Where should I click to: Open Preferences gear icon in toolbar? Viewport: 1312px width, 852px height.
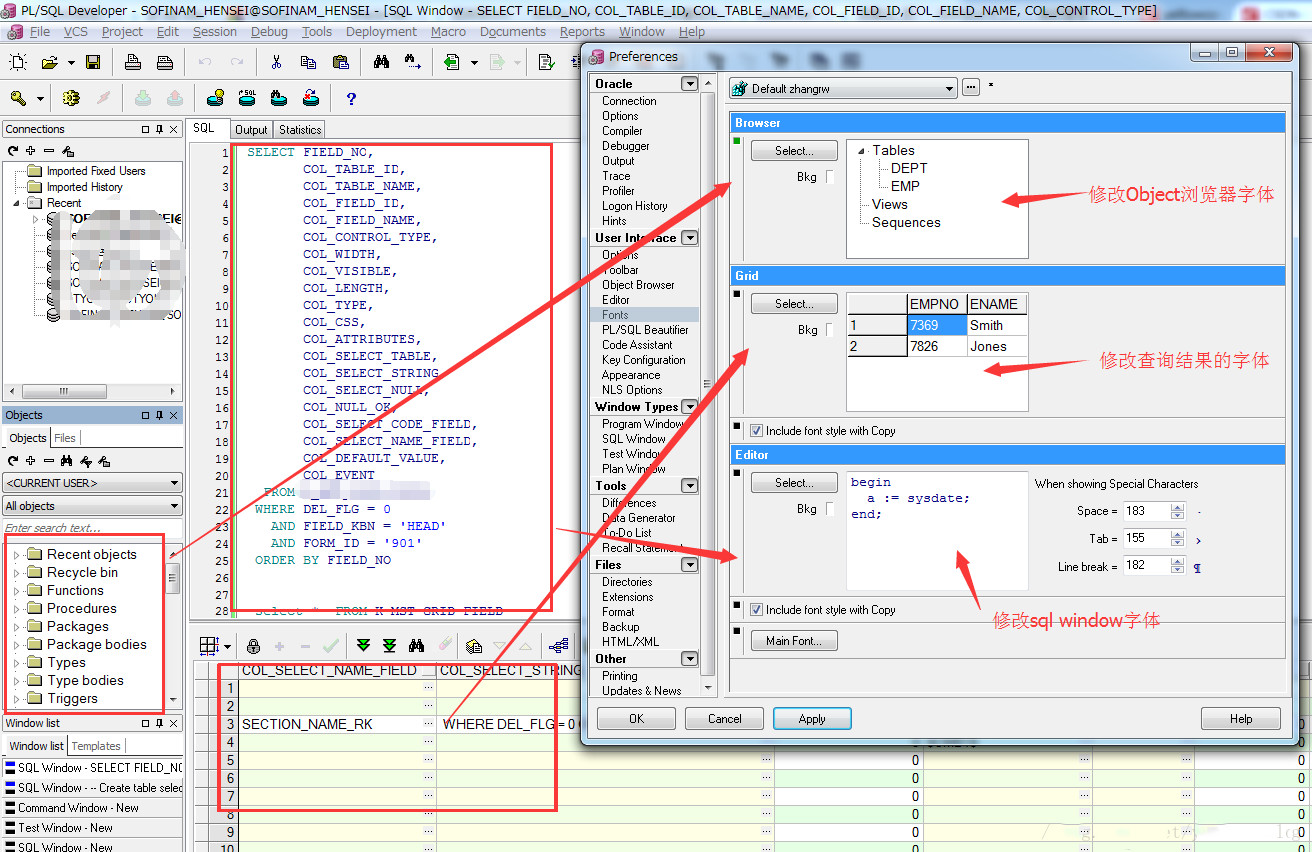click(x=70, y=98)
